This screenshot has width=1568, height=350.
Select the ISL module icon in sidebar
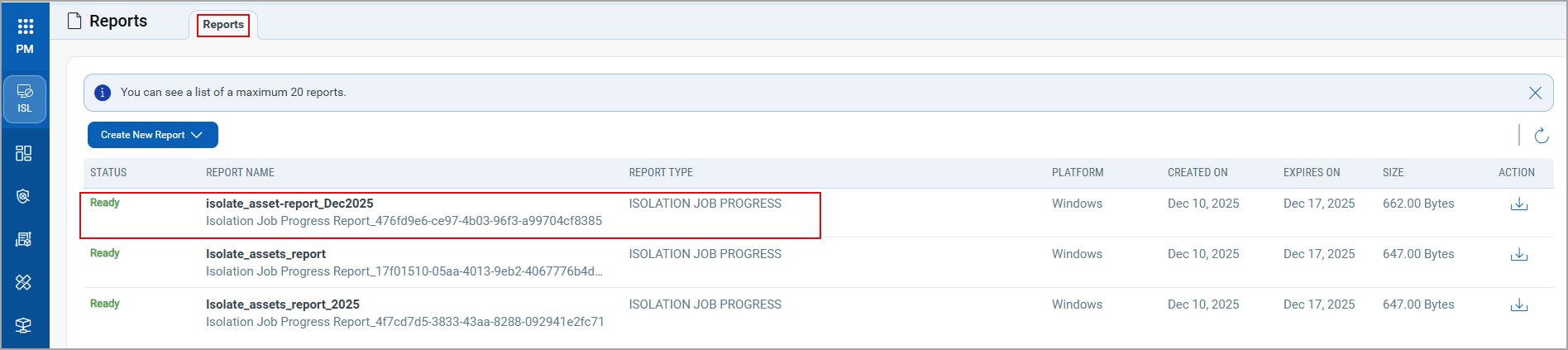[25, 98]
